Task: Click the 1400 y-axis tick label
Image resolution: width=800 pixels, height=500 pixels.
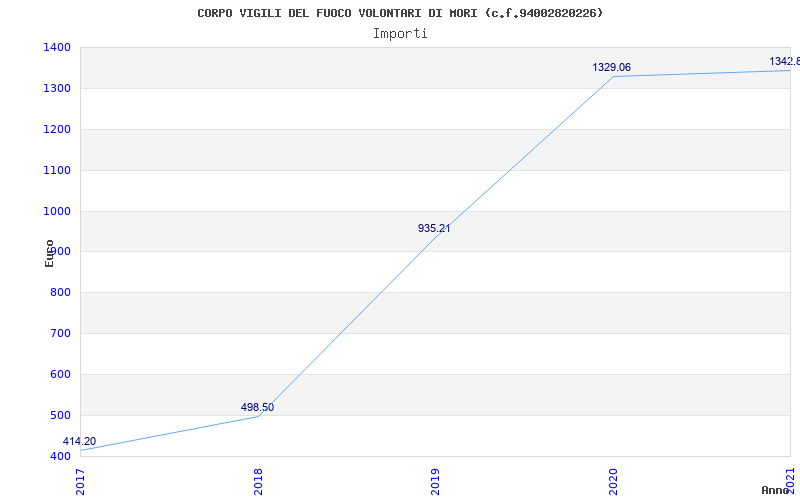Action: coord(57,47)
